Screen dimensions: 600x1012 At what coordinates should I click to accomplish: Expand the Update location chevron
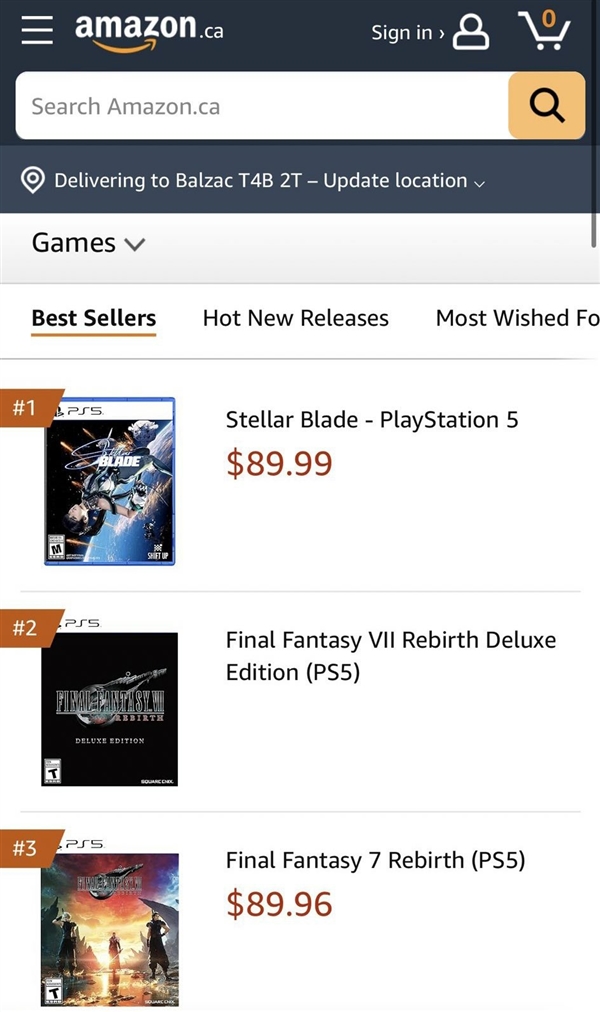point(480,183)
